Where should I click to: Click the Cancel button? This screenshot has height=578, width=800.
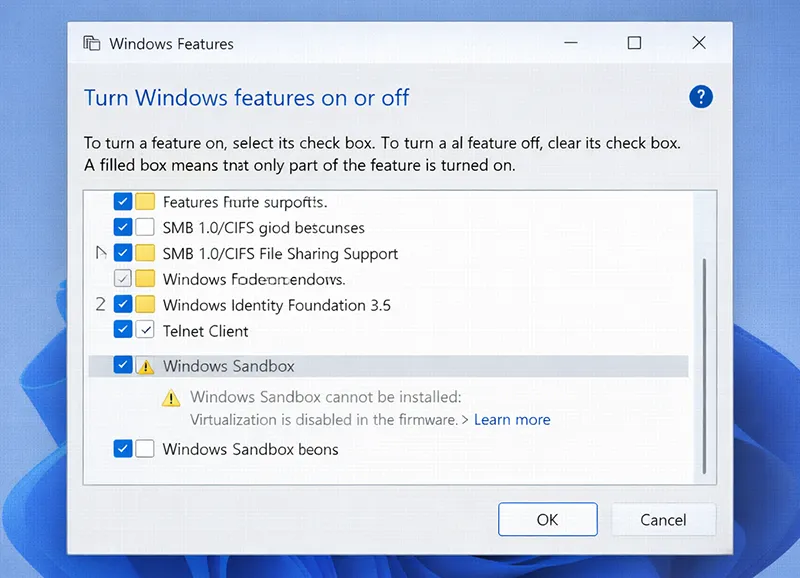[662, 519]
